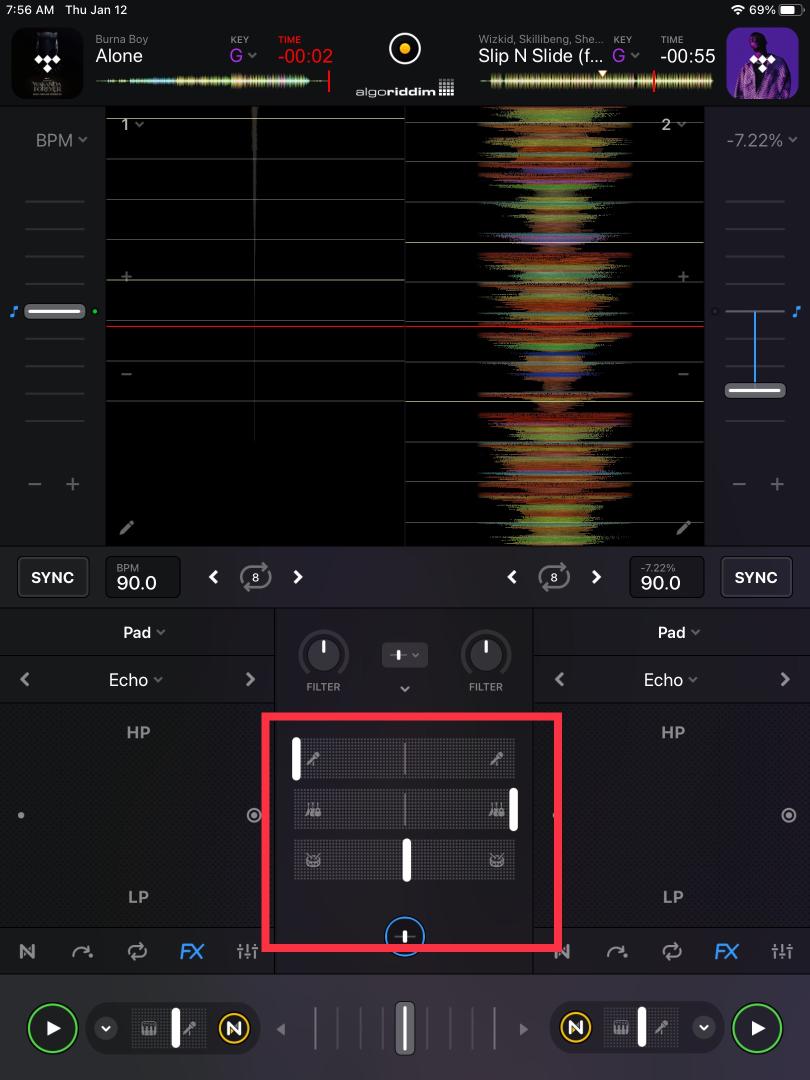Screen dimensions: 810x1080
Task: Move crossfader left with the left triangle
Action: tap(281, 1029)
